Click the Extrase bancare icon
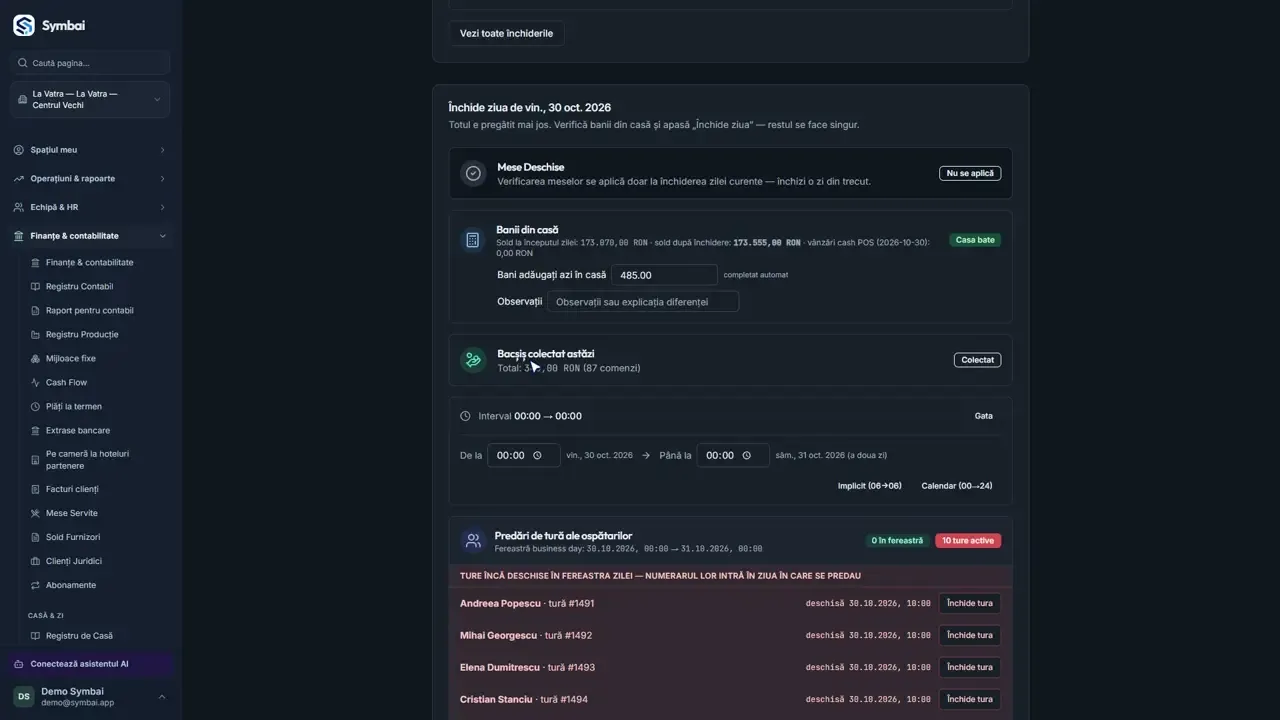Viewport: 1280px width, 720px height. [x=36, y=431]
